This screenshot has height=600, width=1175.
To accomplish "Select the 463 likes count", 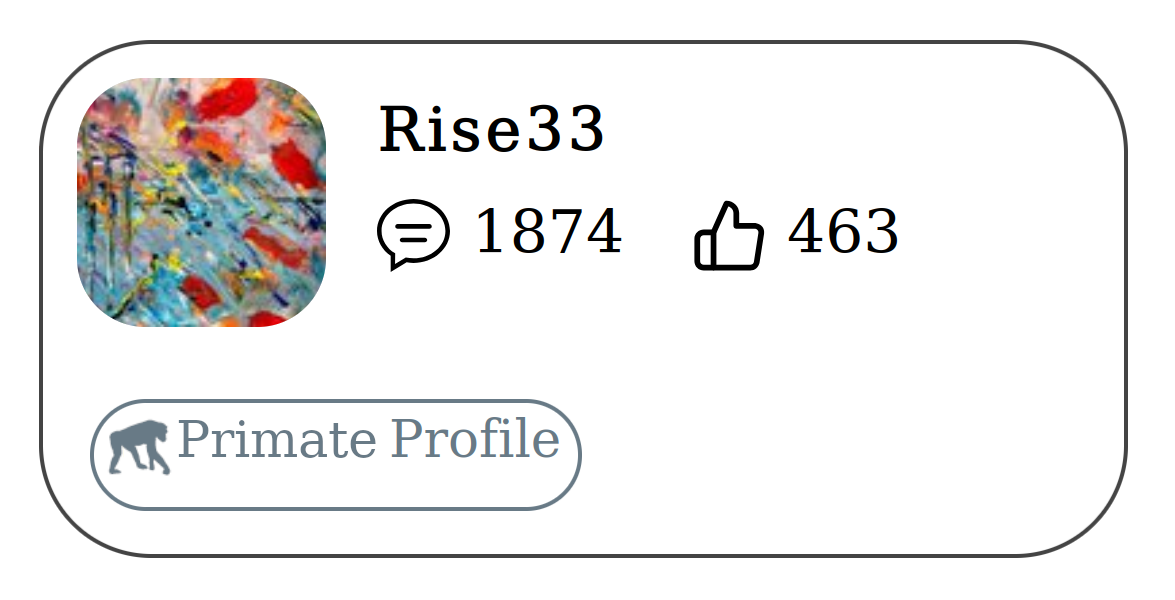I will click(843, 233).
